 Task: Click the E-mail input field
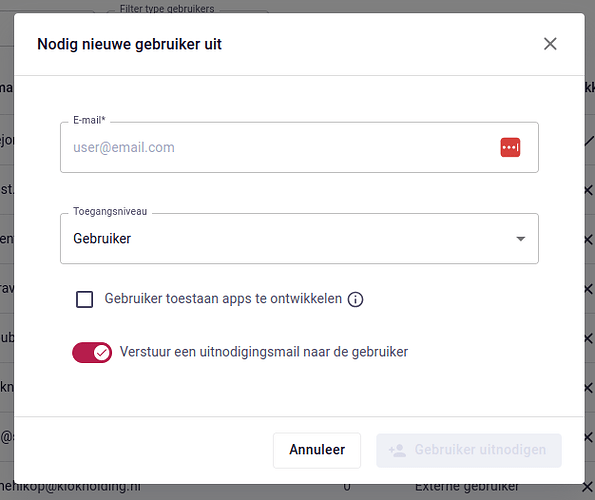299,147
